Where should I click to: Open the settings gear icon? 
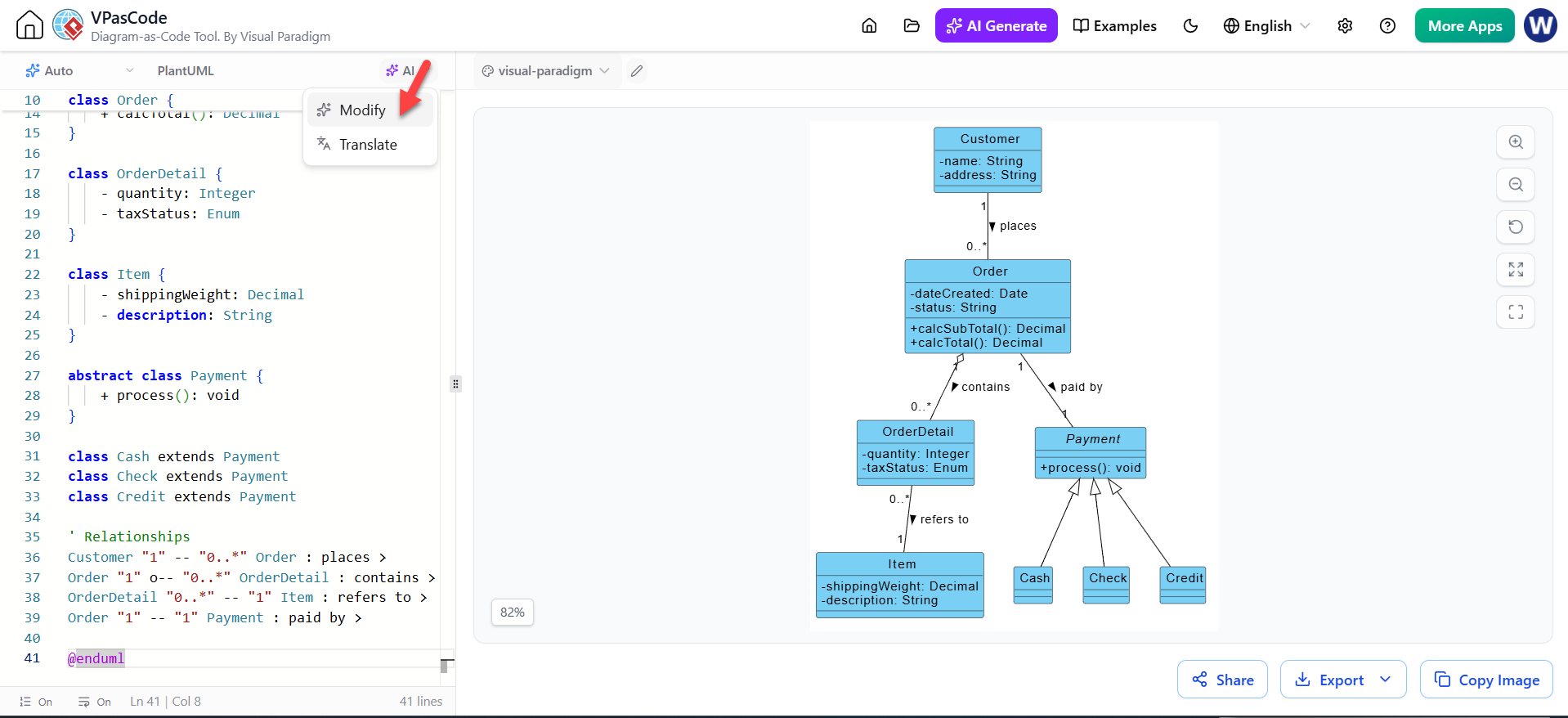coord(1345,25)
